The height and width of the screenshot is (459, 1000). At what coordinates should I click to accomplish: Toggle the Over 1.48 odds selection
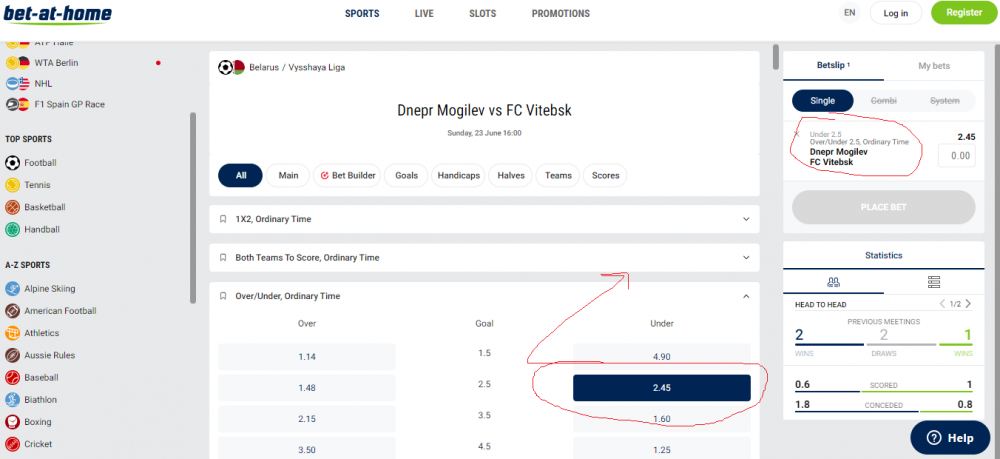[307, 388]
